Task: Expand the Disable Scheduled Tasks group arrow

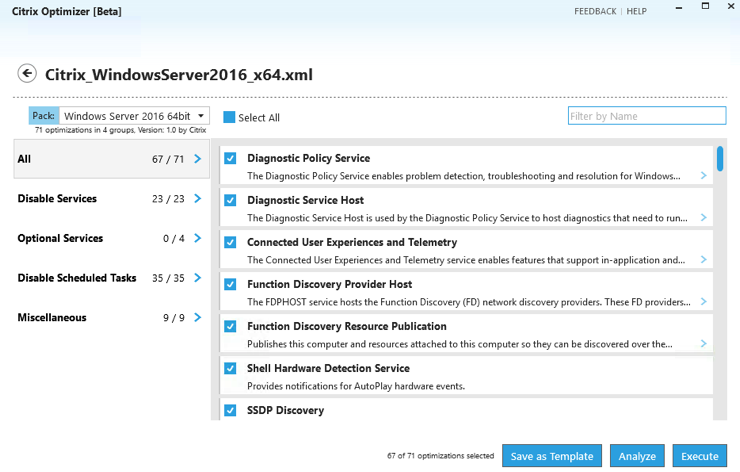Action: coord(198,278)
